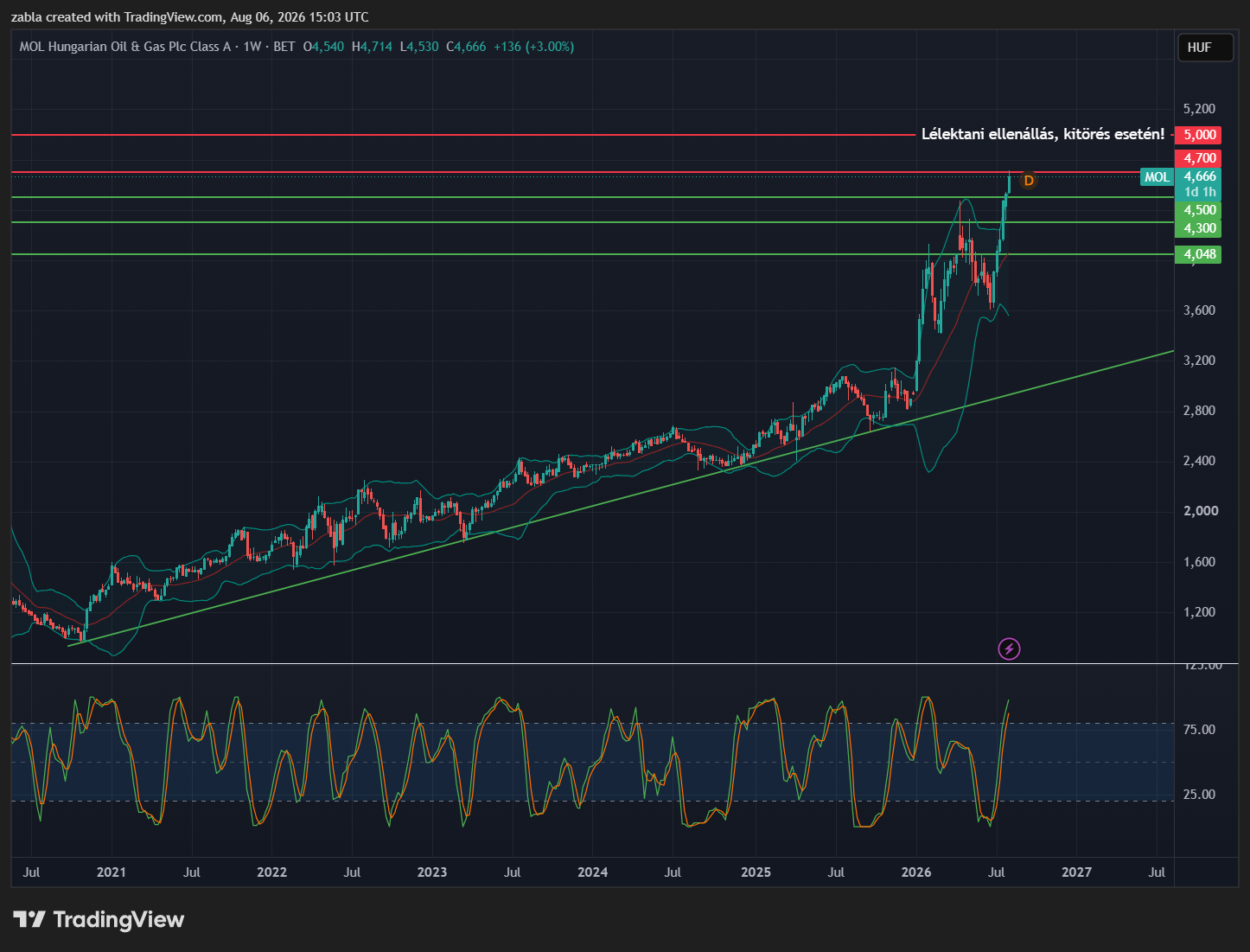Click 2022 on the time axis
The height and width of the screenshot is (952, 1250).
[271, 872]
